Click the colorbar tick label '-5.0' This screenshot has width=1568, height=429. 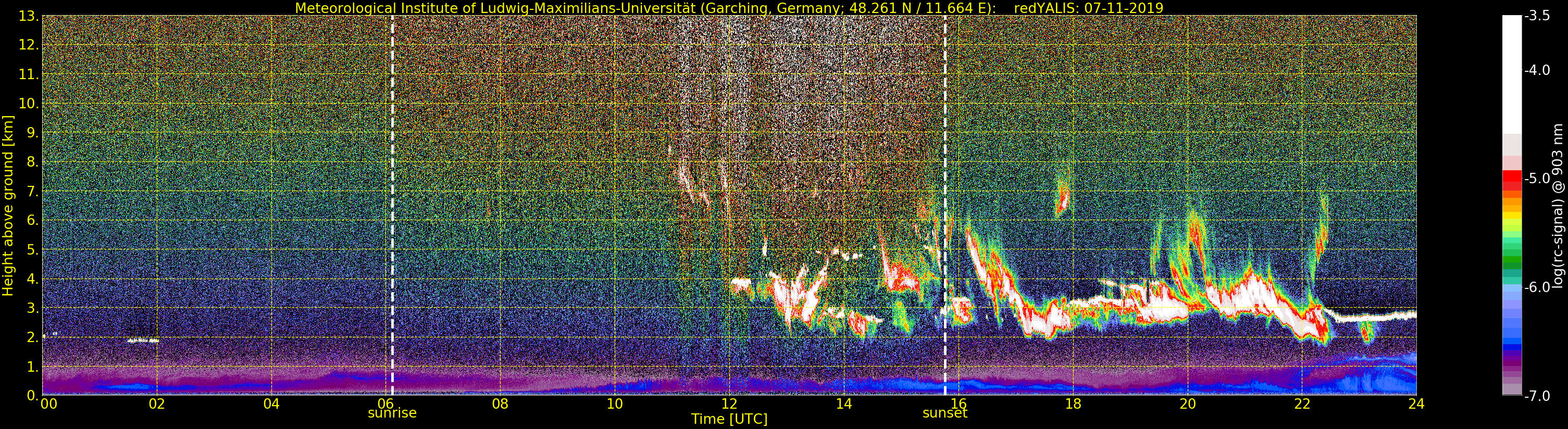1536,179
